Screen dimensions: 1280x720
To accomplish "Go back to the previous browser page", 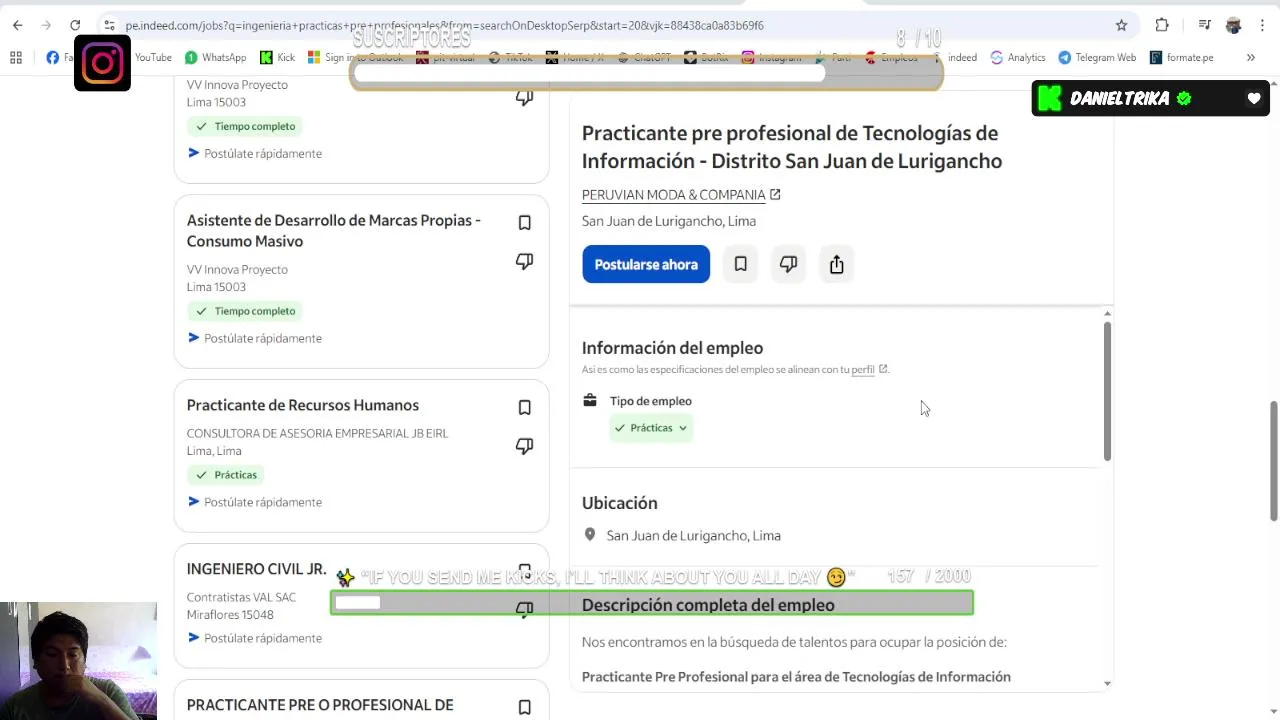I will pyautogui.click(x=17, y=25).
